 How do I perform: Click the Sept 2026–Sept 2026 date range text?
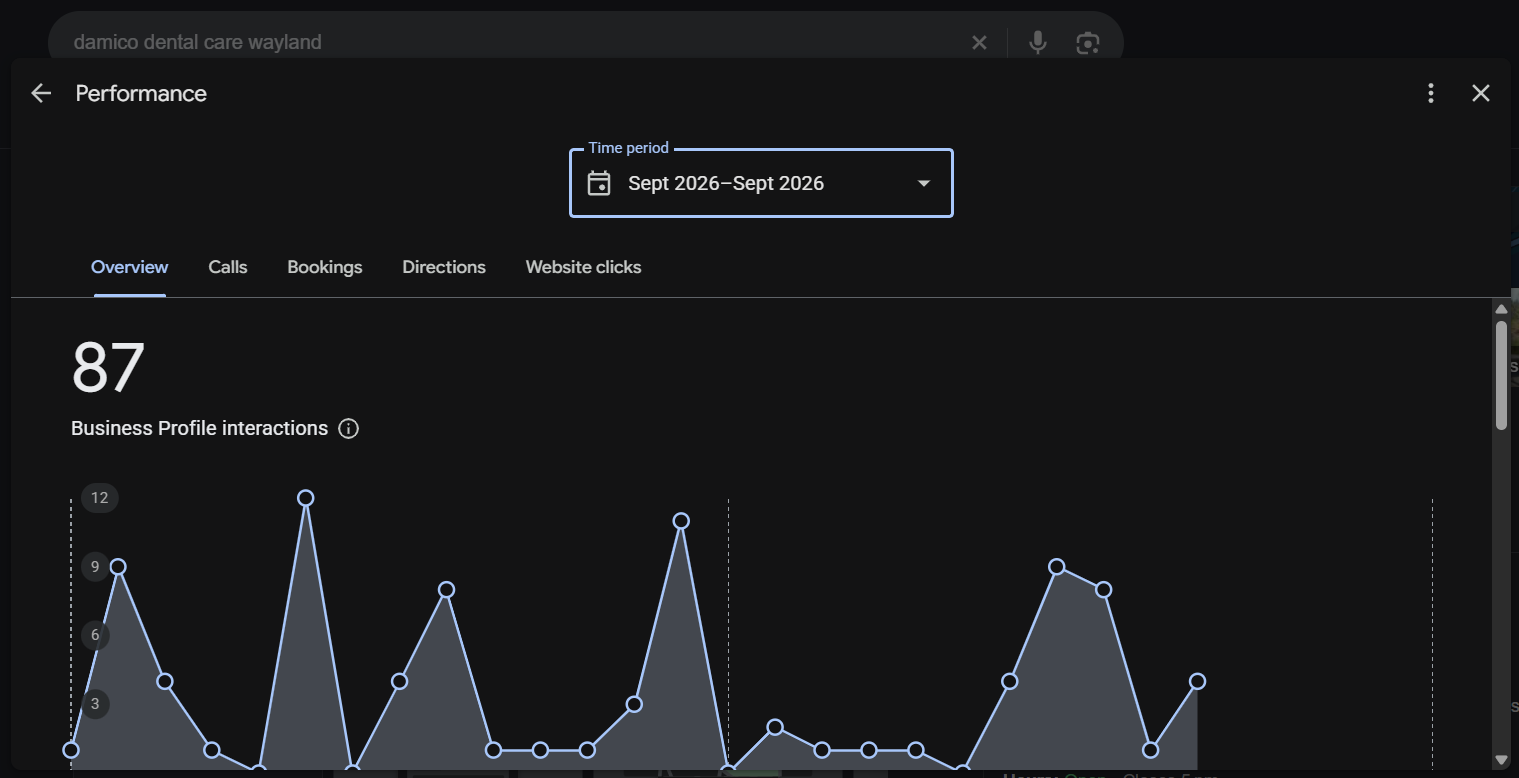(726, 183)
